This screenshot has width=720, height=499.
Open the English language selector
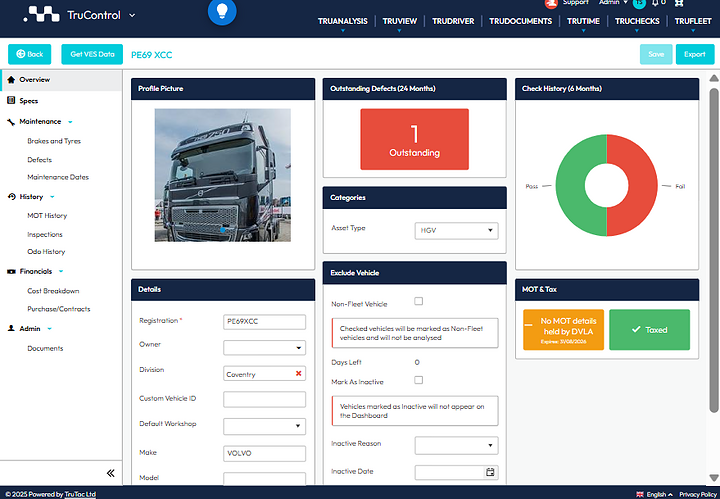coord(659,494)
